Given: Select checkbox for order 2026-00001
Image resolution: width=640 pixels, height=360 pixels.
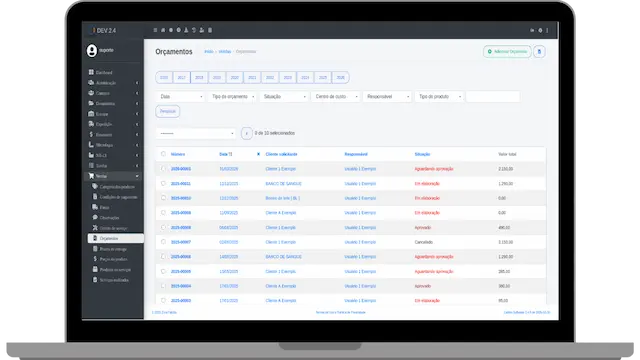Looking at the screenshot, I should pos(163,169).
